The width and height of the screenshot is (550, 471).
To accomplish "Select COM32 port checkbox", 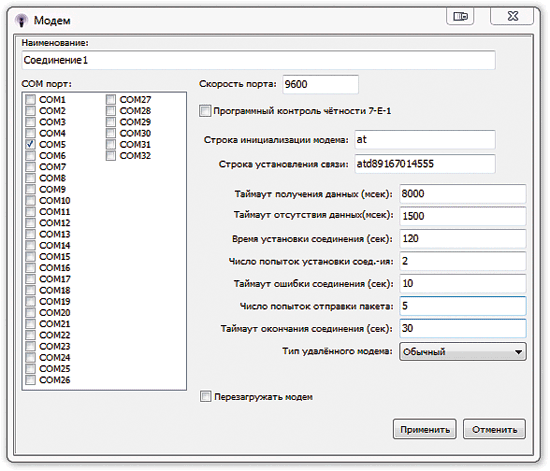I will point(111,156).
